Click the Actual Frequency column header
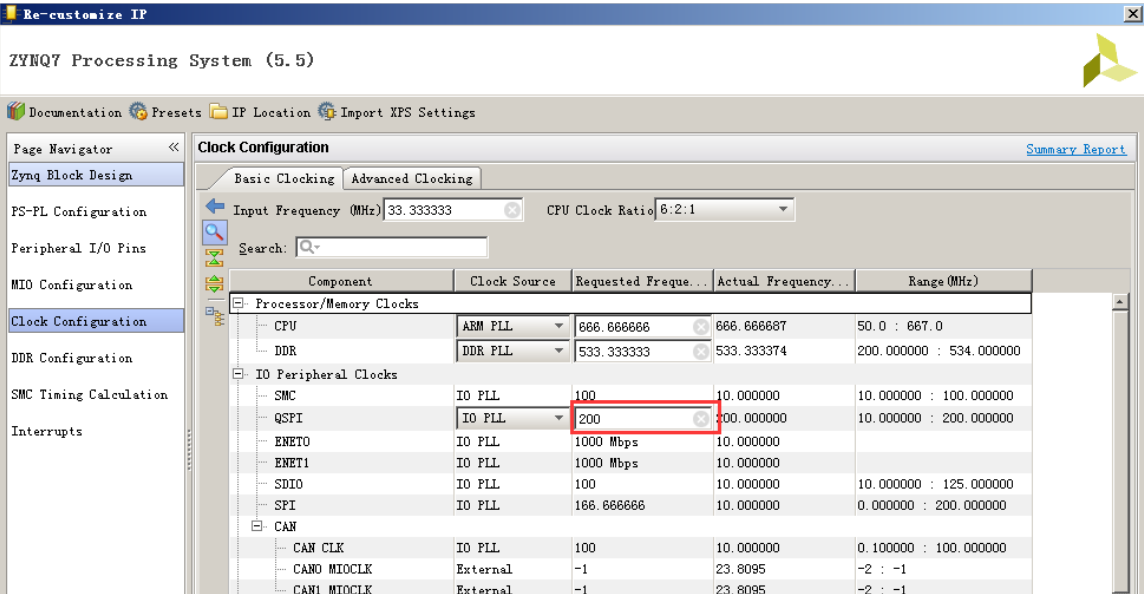 coord(784,281)
